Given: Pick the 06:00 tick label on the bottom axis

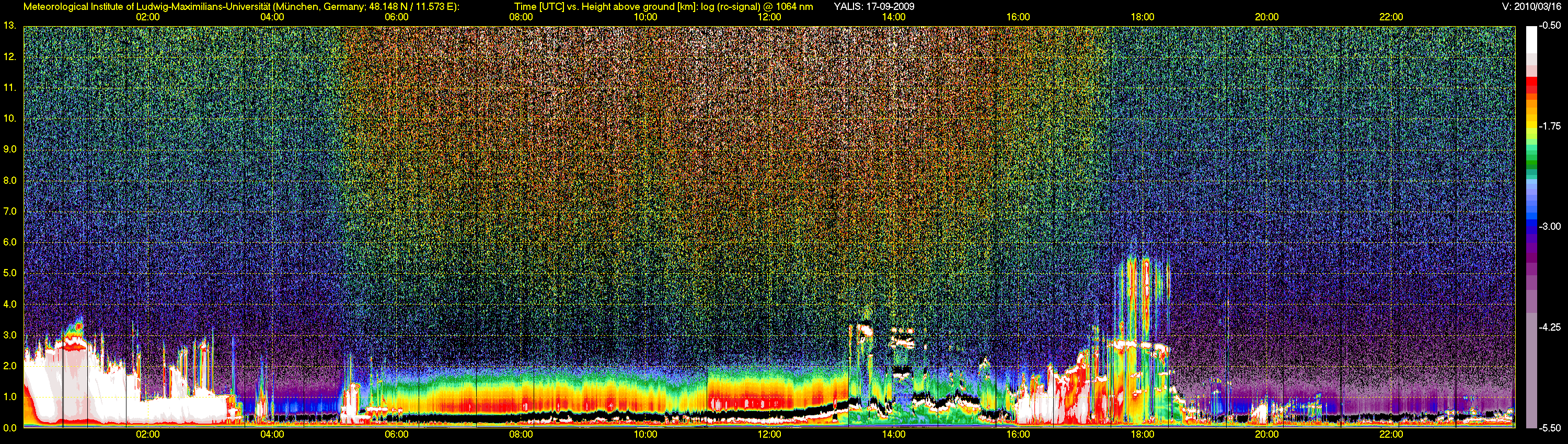Looking at the screenshot, I should coord(396,434).
